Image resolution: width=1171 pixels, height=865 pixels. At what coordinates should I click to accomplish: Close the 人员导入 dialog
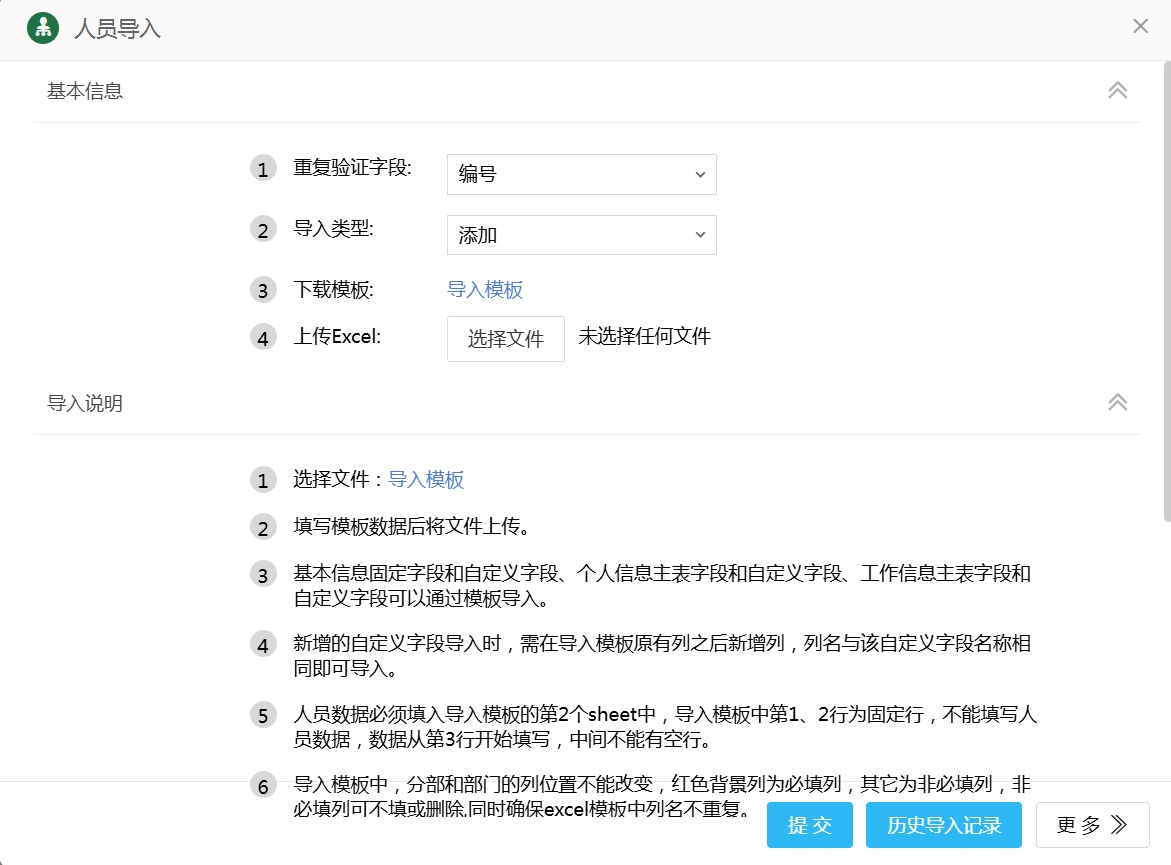(1140, 27)
